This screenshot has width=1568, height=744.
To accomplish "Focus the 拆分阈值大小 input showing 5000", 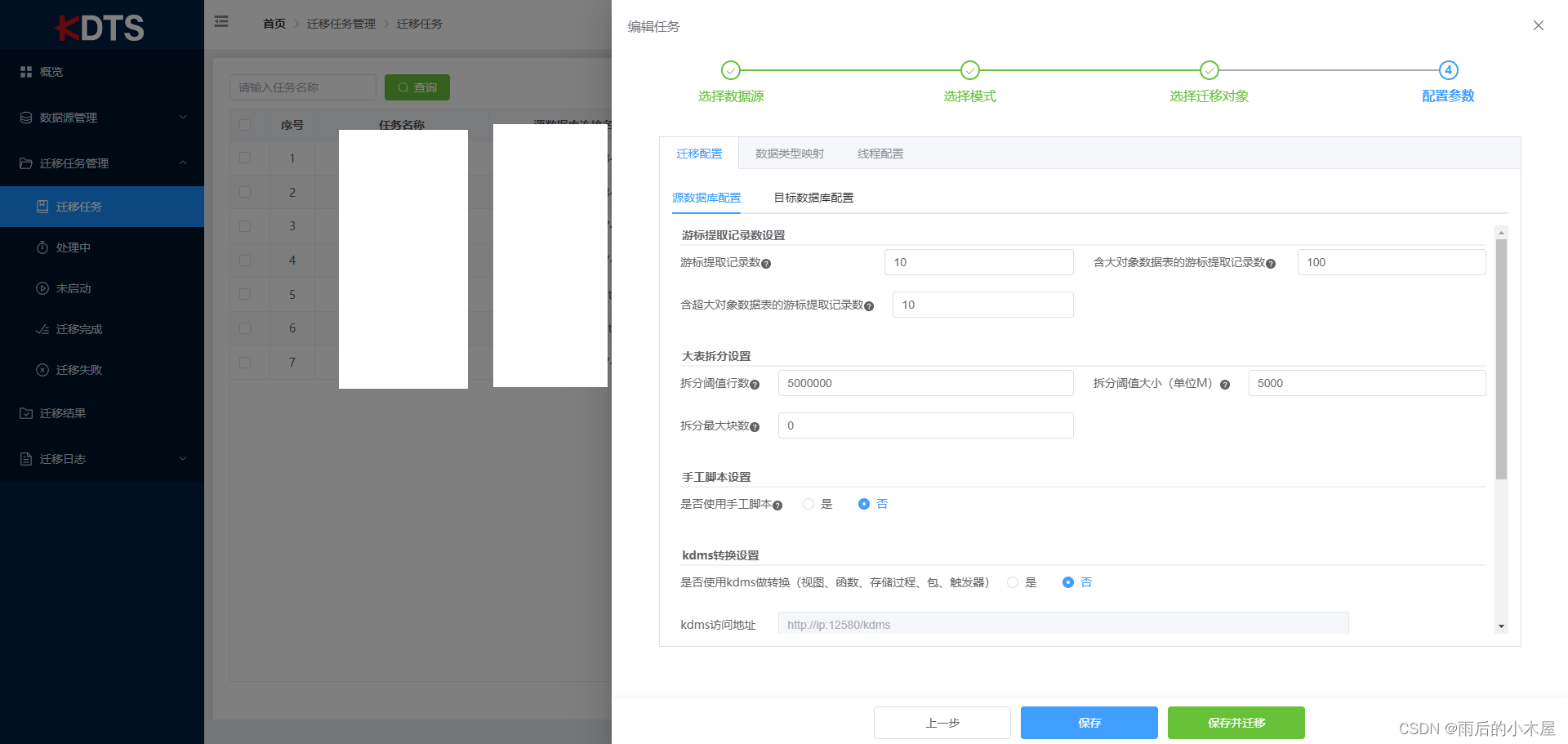I will pyautogui.click(x=1367, y=383).
